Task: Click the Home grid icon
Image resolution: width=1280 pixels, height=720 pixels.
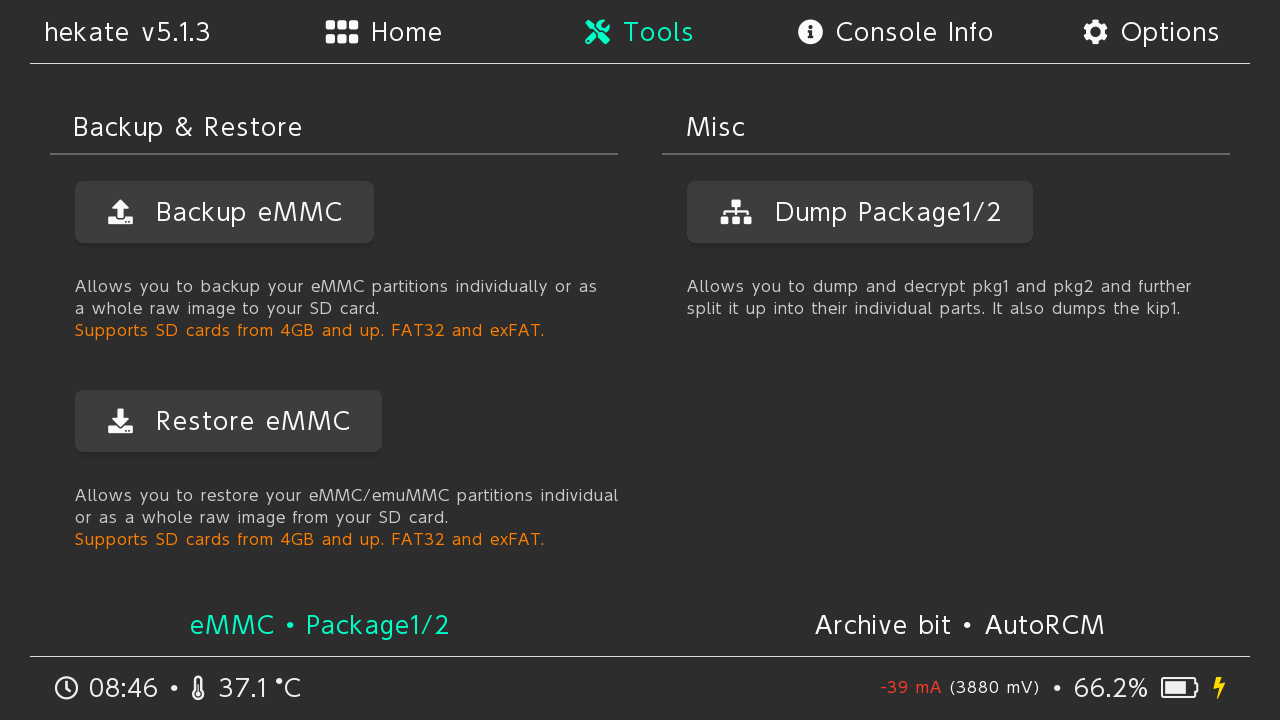Action: coord(342,32)
